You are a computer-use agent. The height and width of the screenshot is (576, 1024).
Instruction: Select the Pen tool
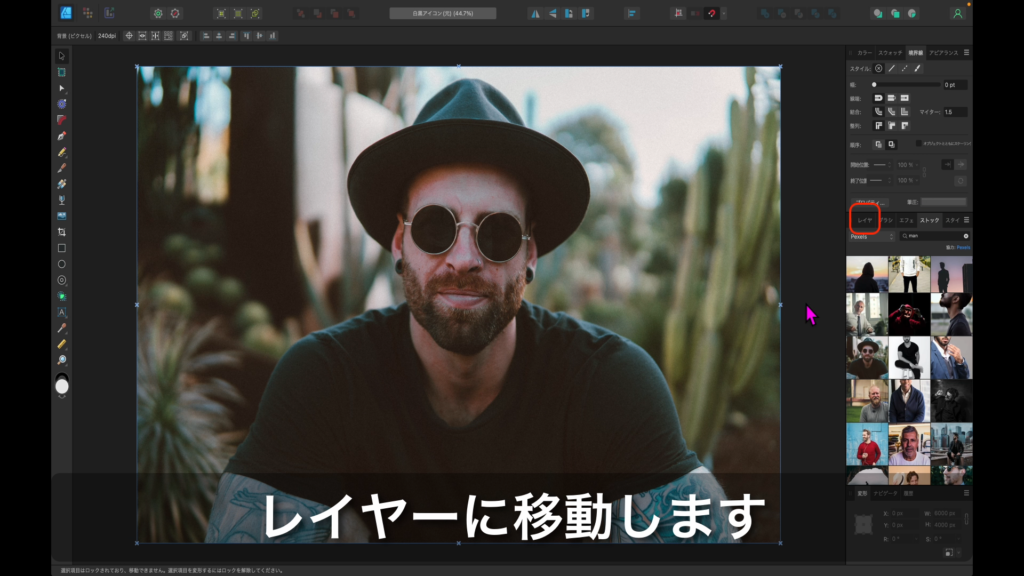click(61, 136)
